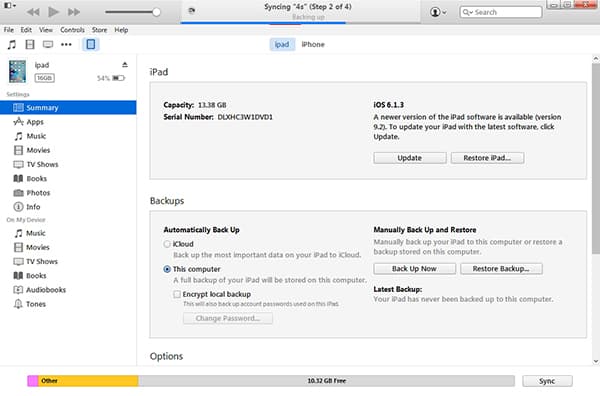Adjust the volume slider knob
Image resolution: width=600 pixels, height=396 pixels.
coord(156,12)
